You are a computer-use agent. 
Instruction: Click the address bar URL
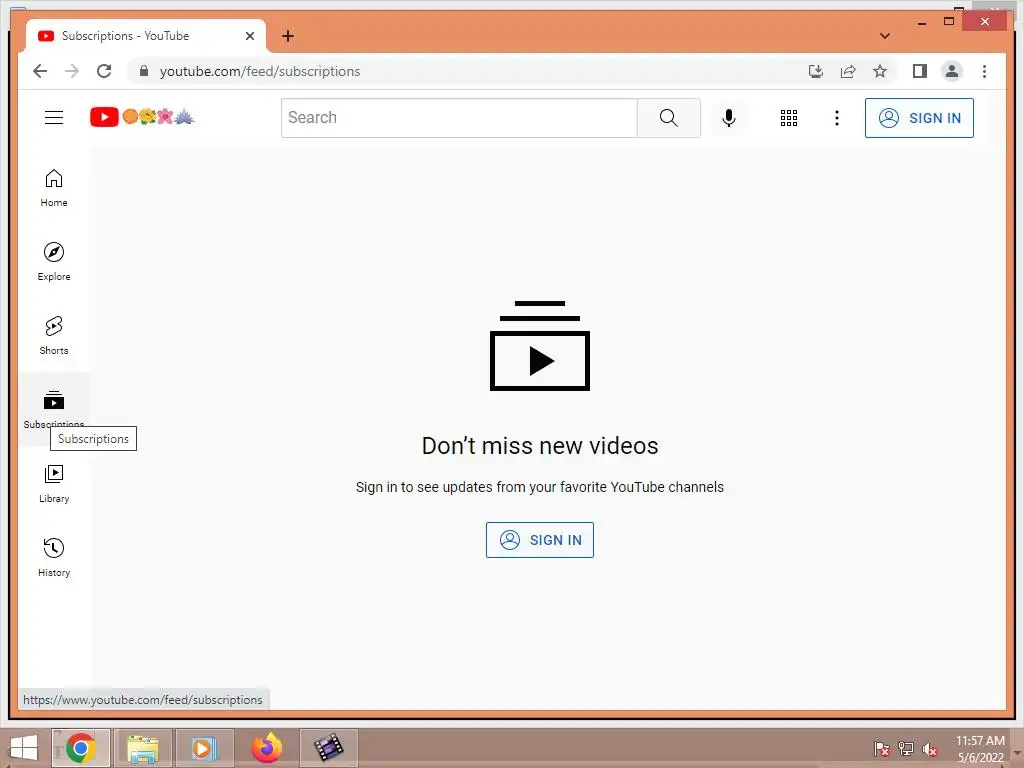[260, 71]
